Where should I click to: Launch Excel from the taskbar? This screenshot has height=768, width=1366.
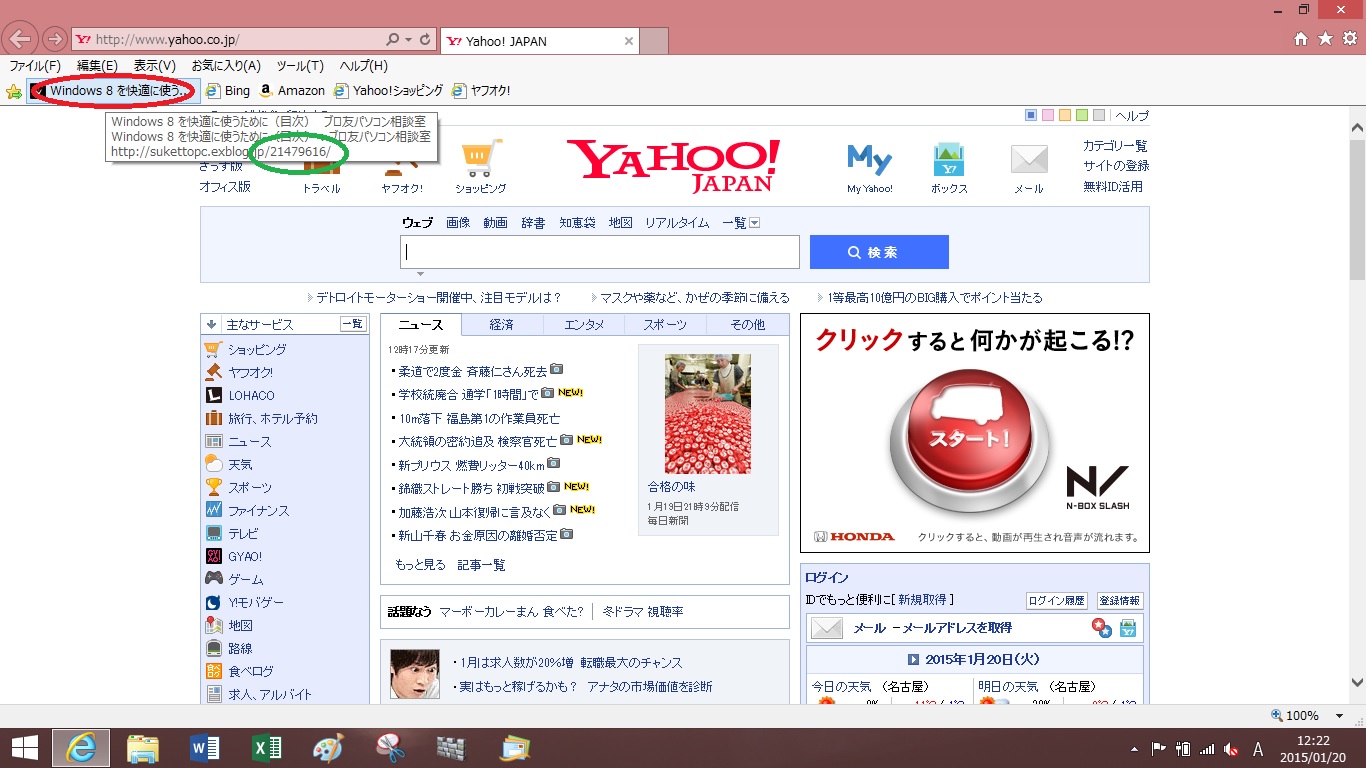coord(266,748)
